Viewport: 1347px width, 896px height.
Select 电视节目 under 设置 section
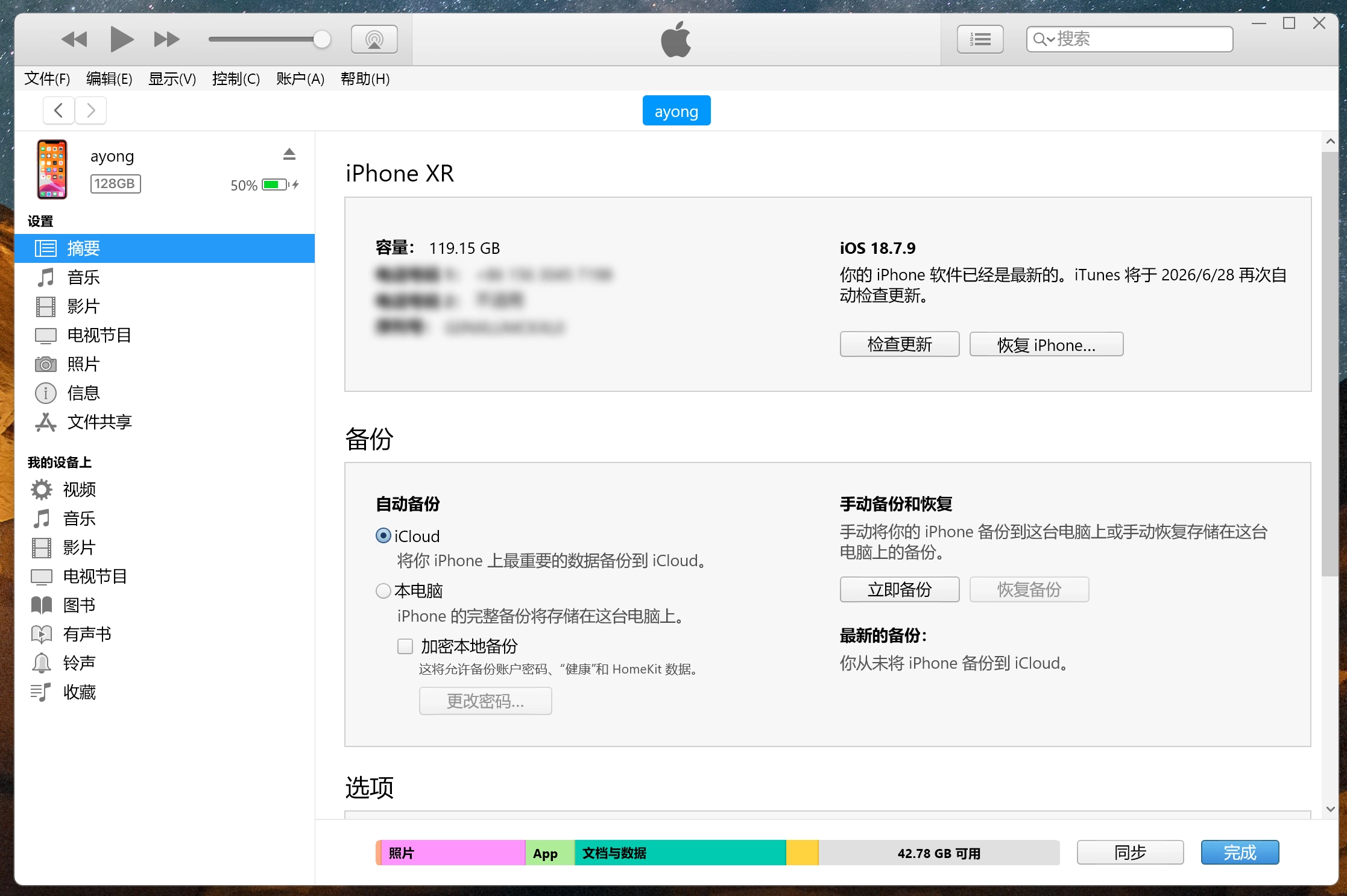[165, 335]
